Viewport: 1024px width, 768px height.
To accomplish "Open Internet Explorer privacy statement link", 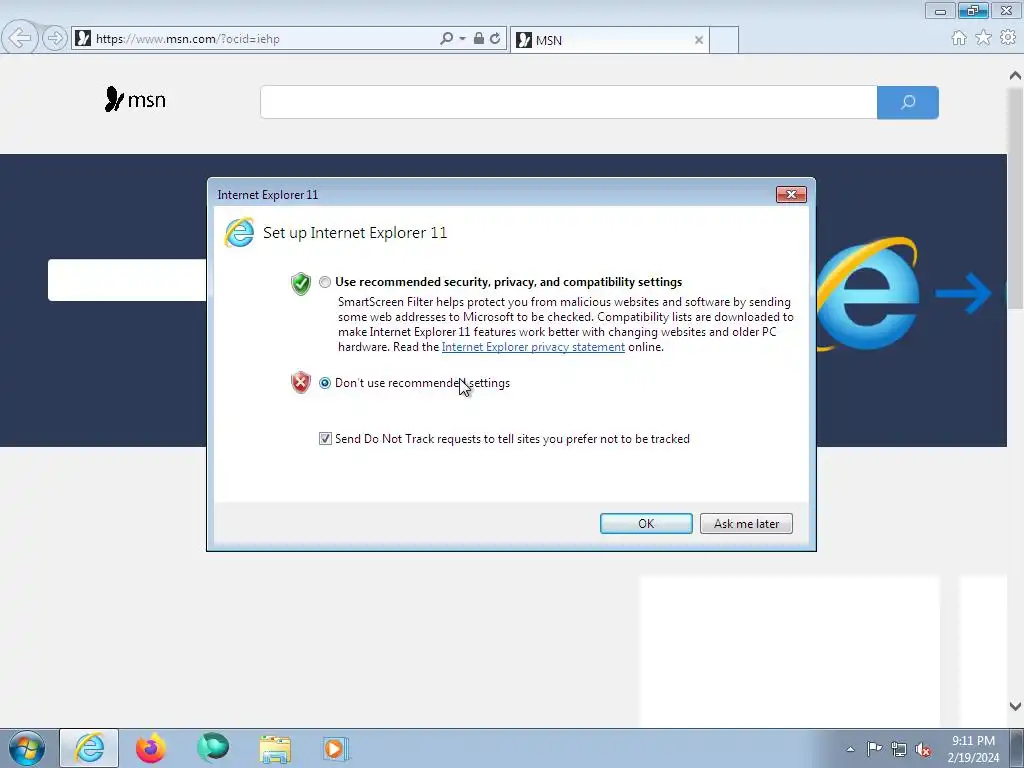I will [533, 347].
